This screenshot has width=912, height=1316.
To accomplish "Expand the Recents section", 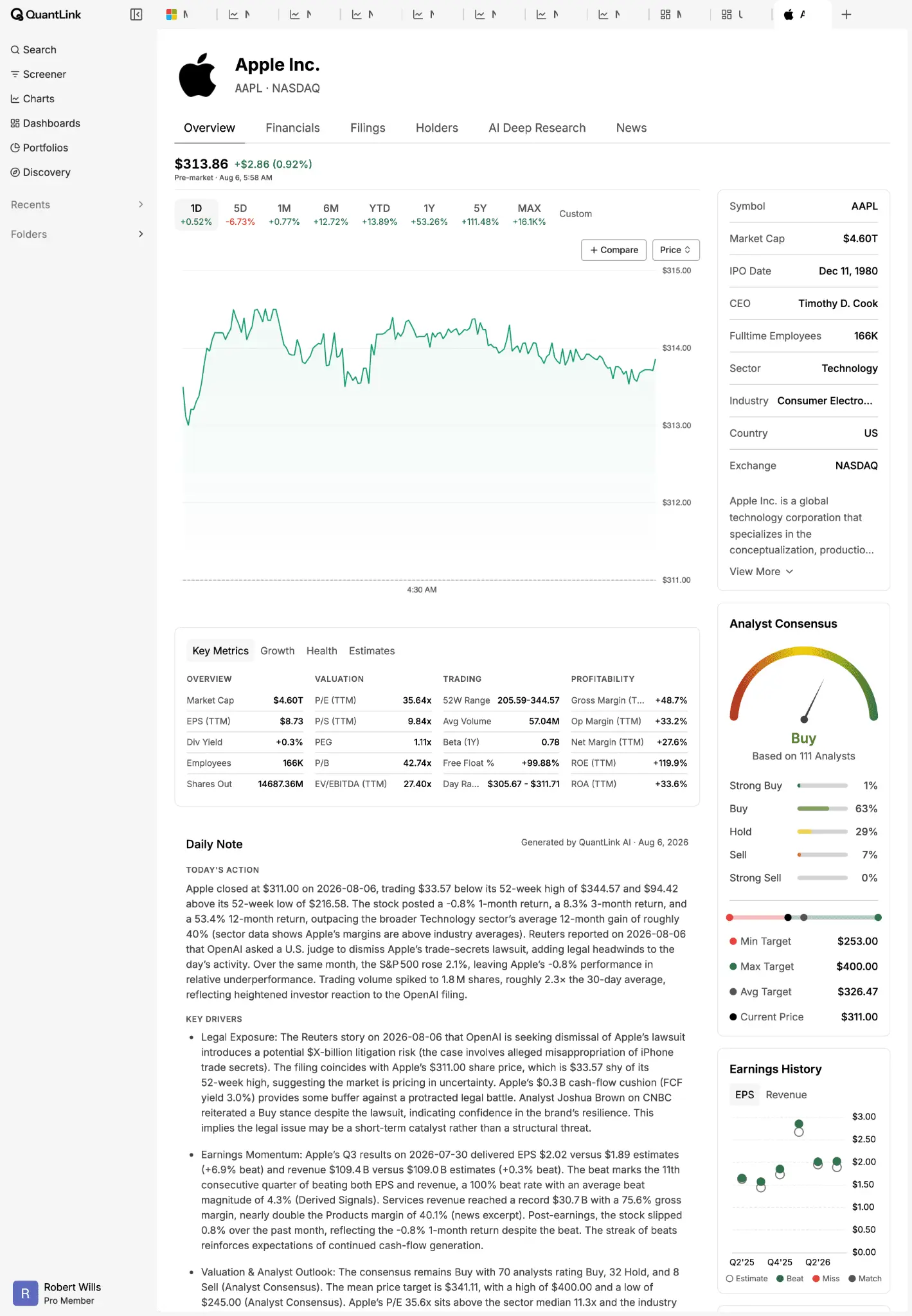I will 77,204.
